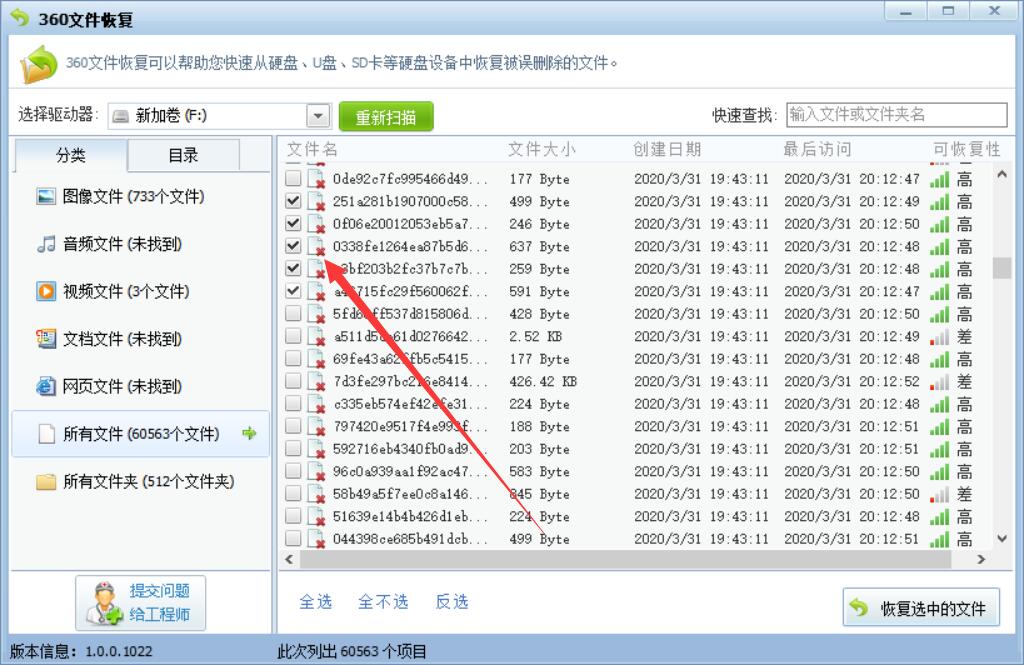Image resolution: width=1024 pixels, height=665 pixels.
Task: Click the engineer doctor icon
Action: 104,604
